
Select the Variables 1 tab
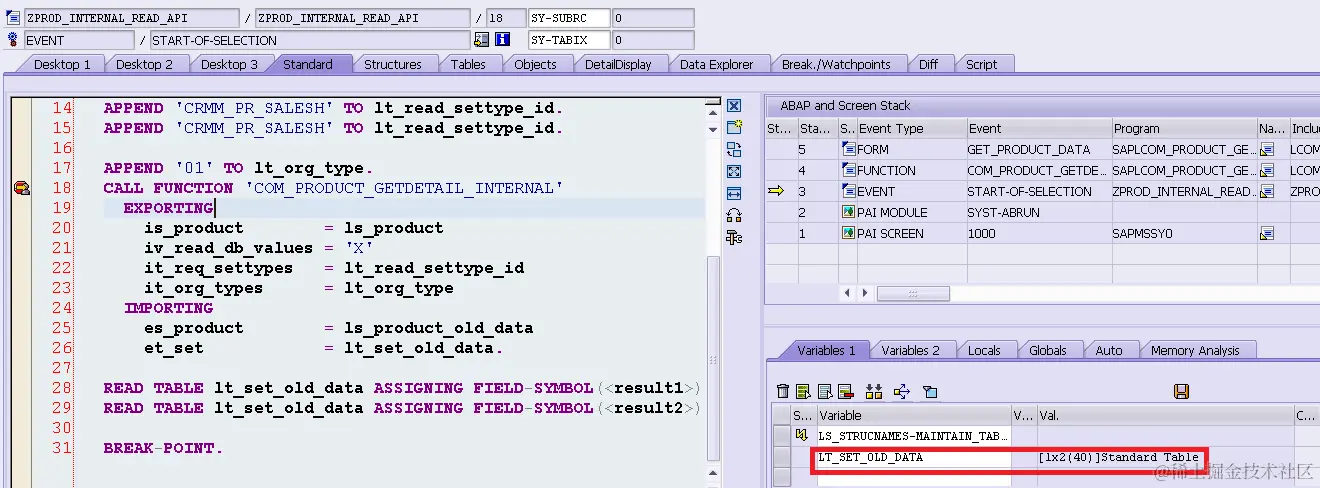826,350
